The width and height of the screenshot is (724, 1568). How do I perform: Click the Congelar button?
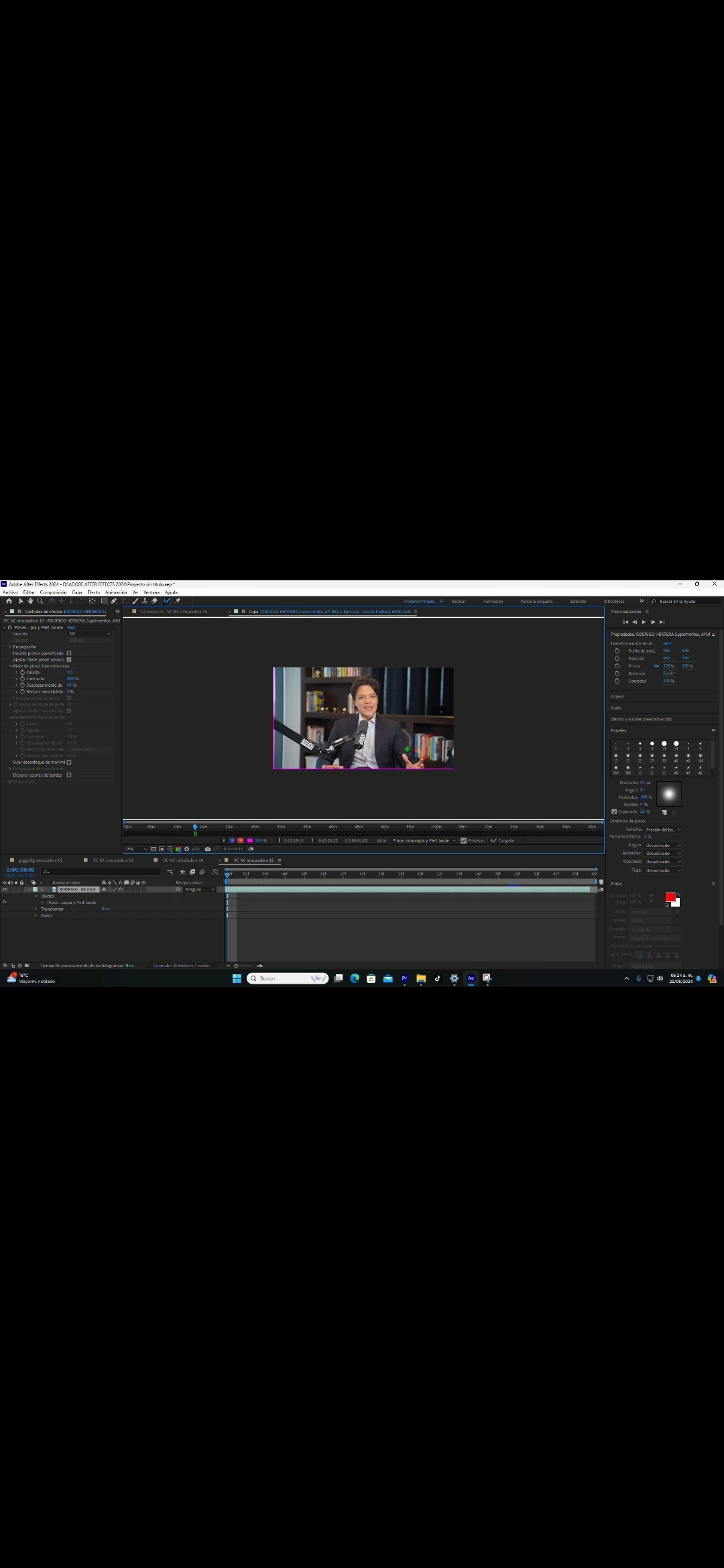coord(503,840)
